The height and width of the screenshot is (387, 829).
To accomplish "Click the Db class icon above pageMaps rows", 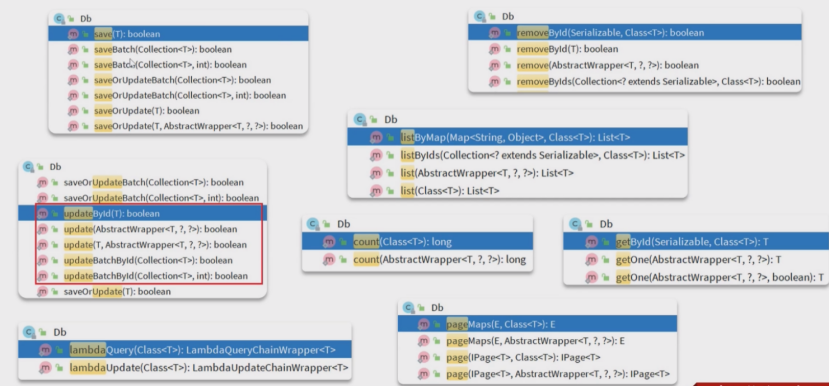I will coord(408,307).
